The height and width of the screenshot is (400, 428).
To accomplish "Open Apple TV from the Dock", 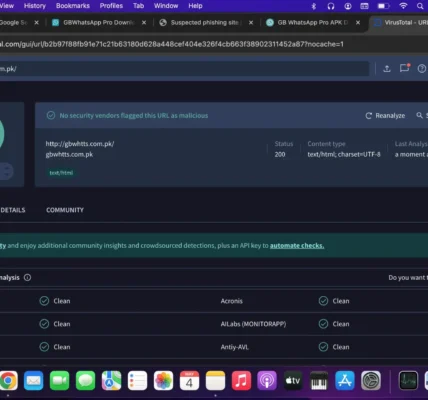I will pyautogui.click(x=293, y=380).
